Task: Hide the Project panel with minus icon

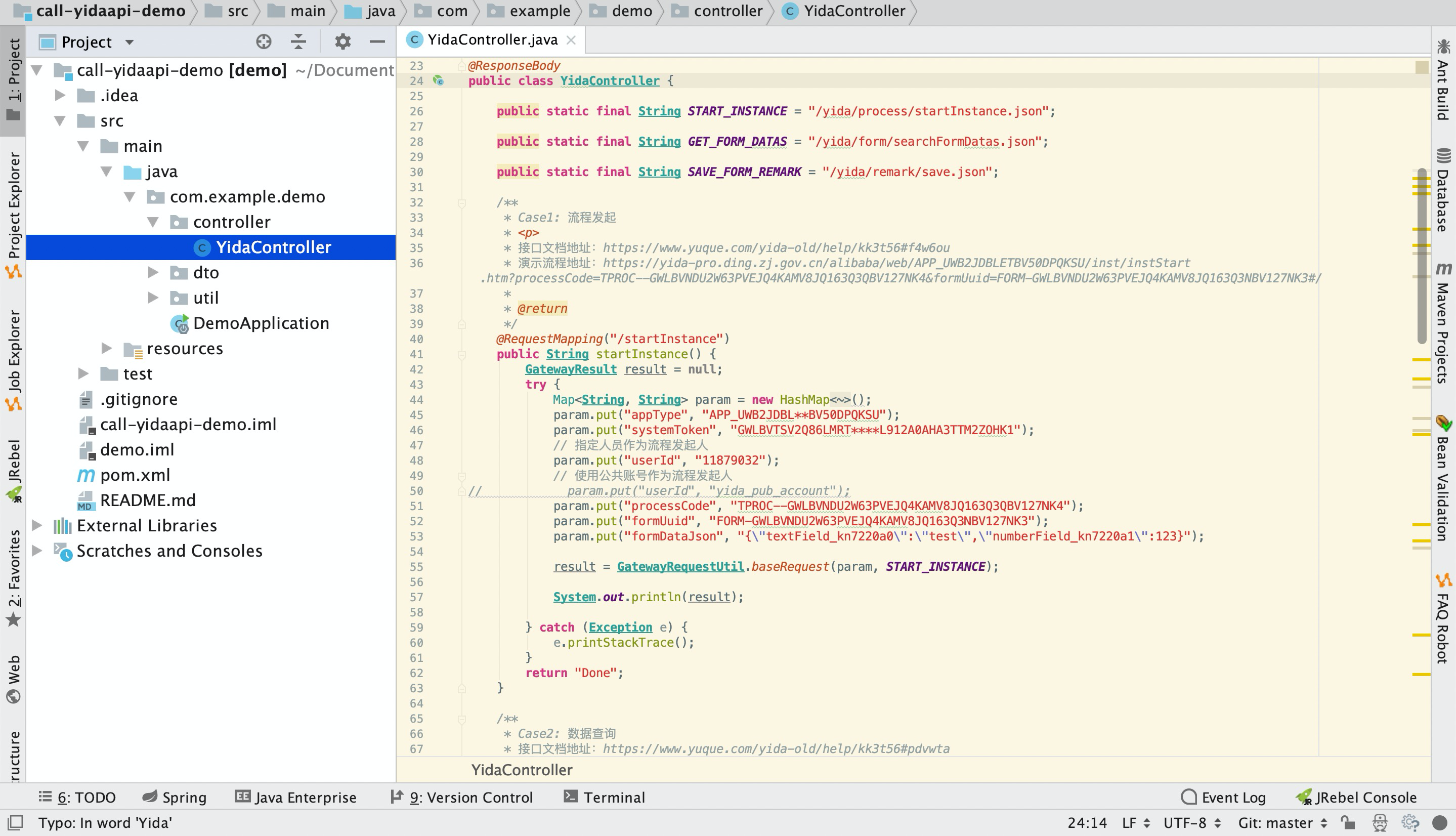Action: click(377, 41)
